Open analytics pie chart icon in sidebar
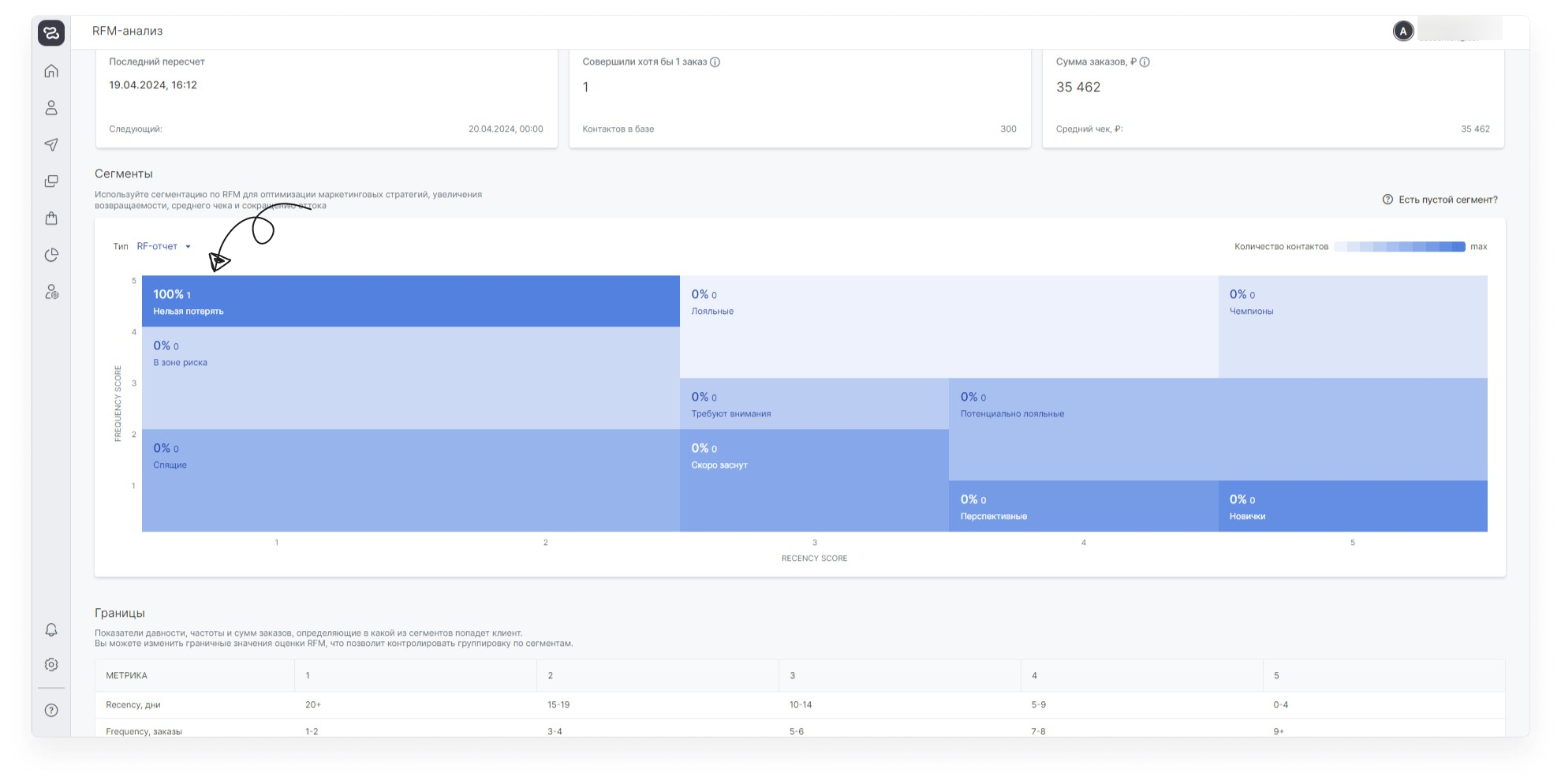This screenshot has height=784, width=1561. pos(51,255)
